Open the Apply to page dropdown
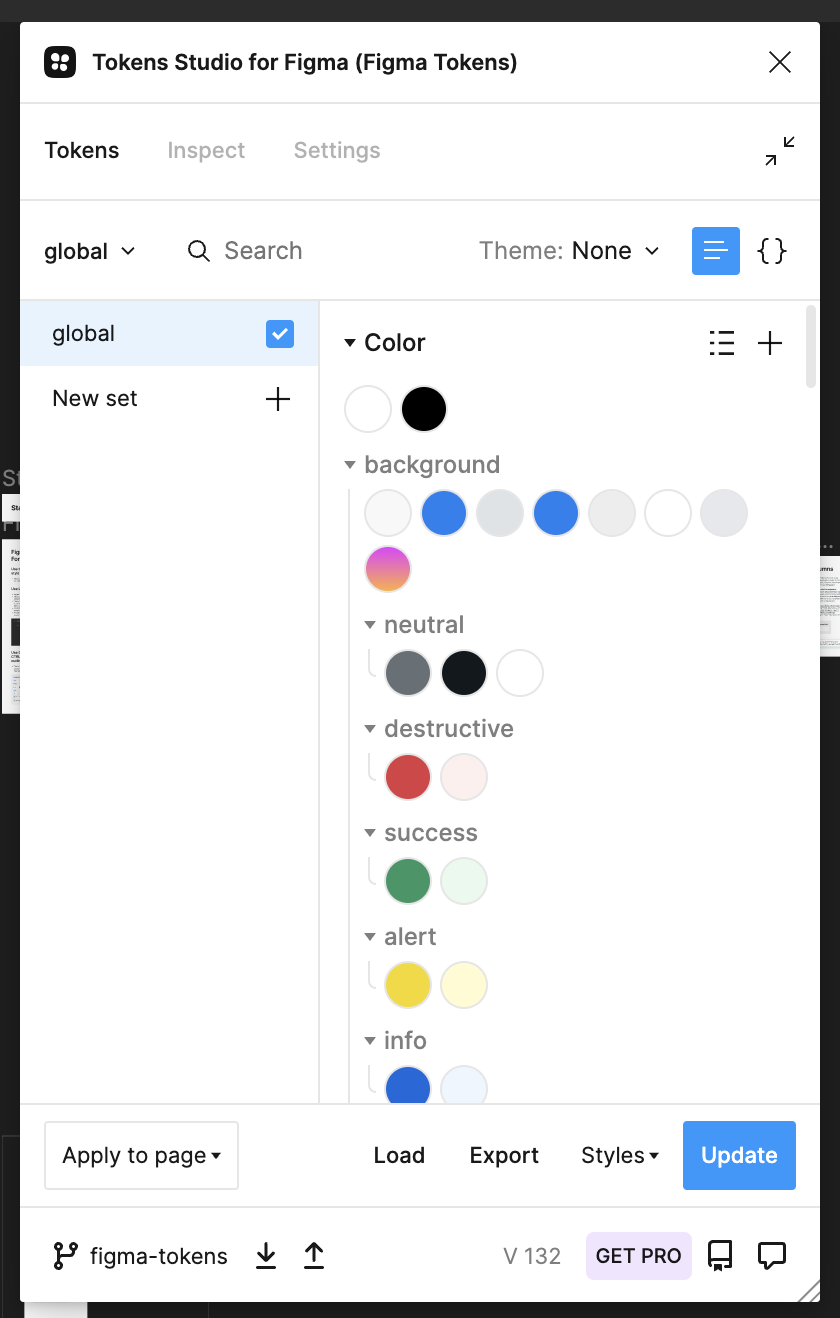Image resolution: width=840 pixels, height=1318 pixels. point(141,1156)
